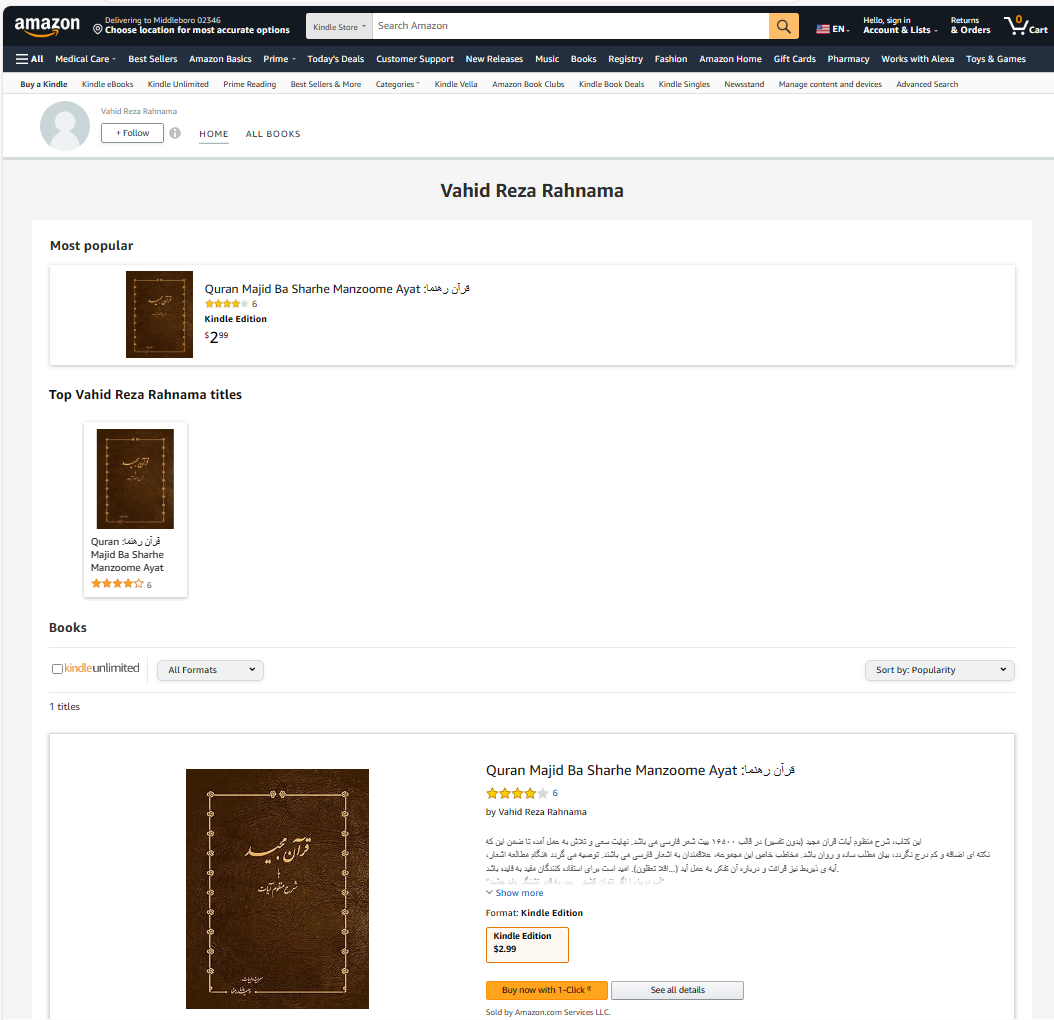The height and width of the screenshot is (1020, 1054).
Task: Open Sort by Popularity dropdown
Action: click(x=939, y=670)
